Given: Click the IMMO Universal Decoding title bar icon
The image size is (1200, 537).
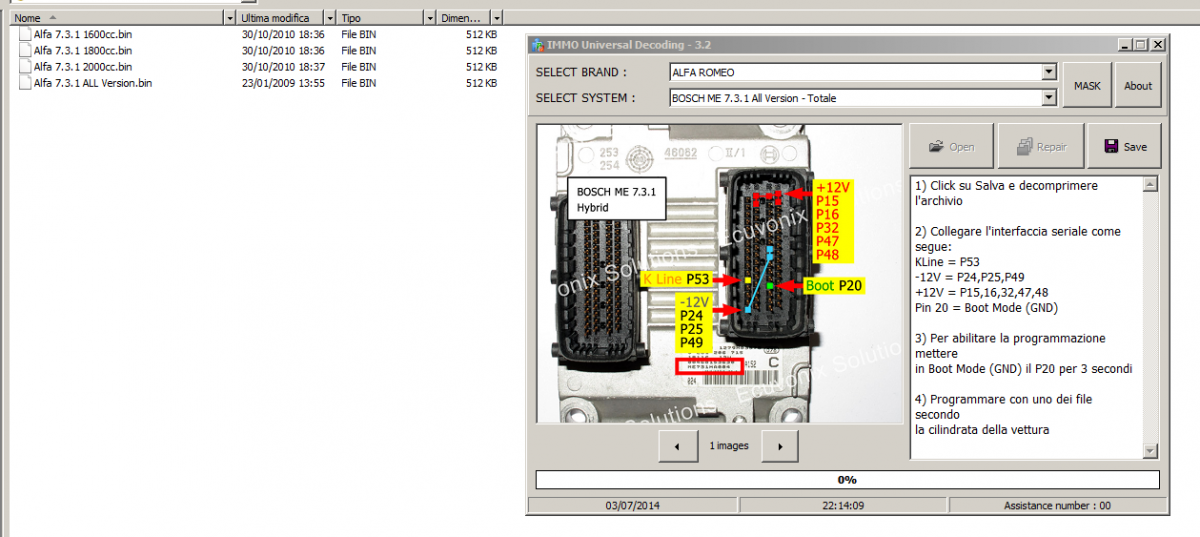Looking at the screenshot, I should click(x=537, y=45).
